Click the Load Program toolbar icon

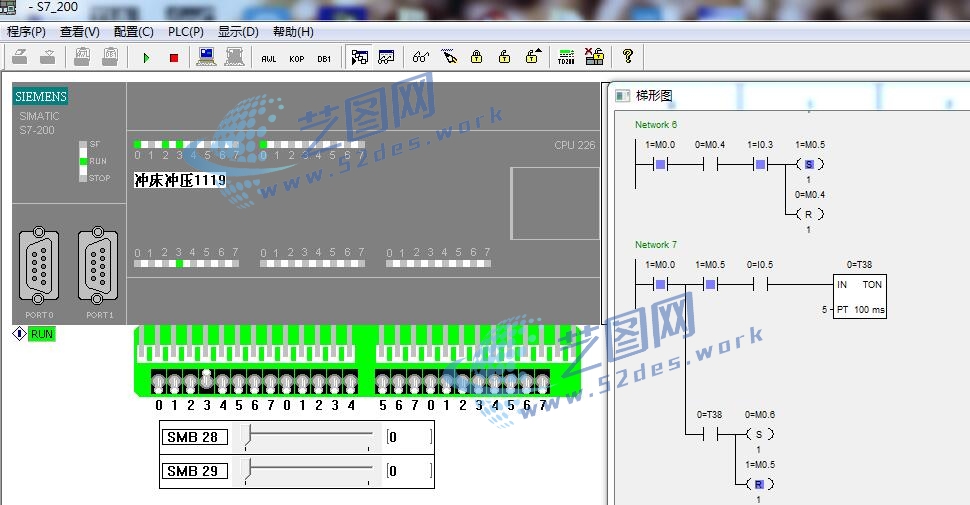[20, 57]
